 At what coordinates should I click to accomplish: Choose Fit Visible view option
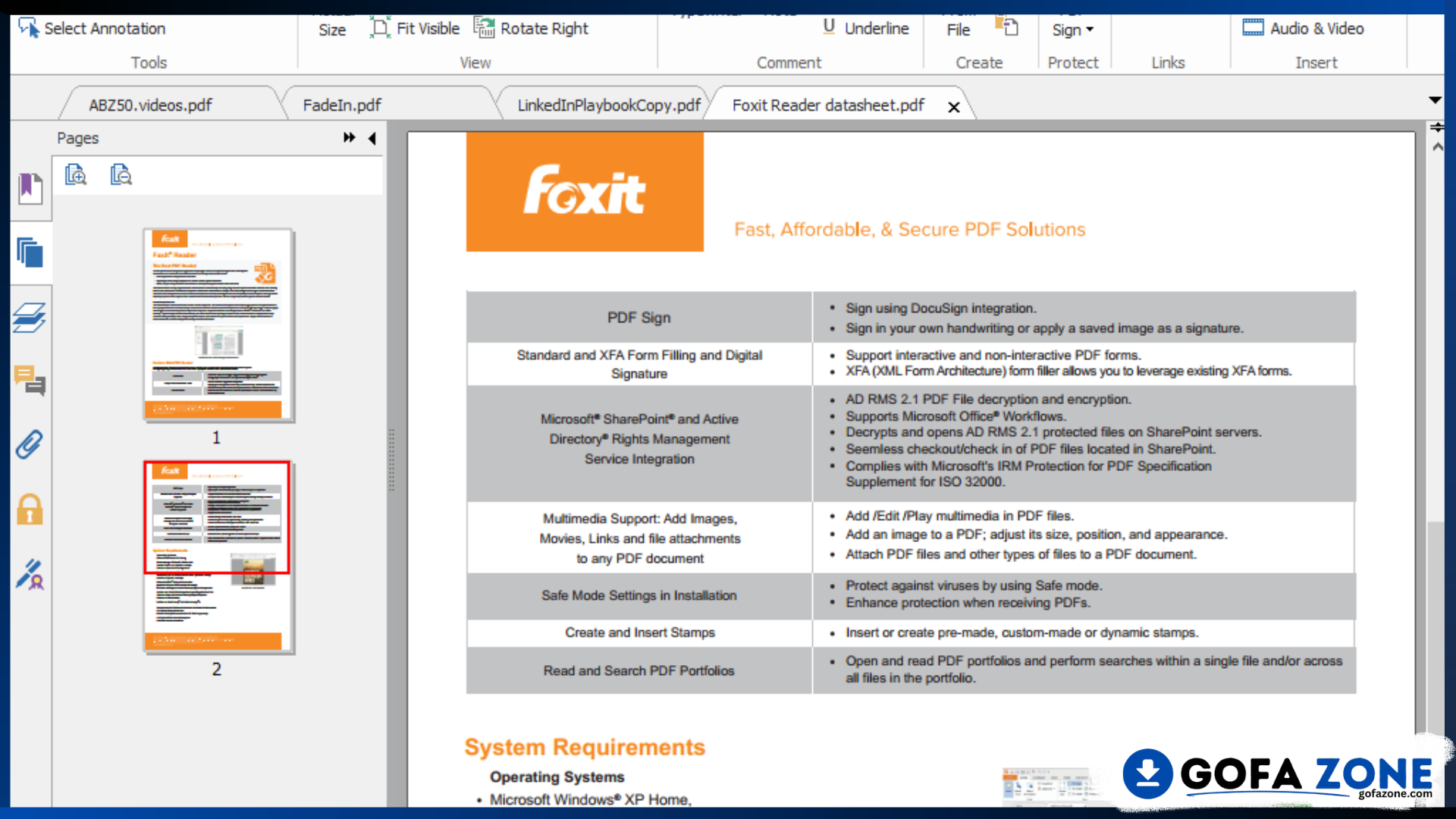pos(415,29)
